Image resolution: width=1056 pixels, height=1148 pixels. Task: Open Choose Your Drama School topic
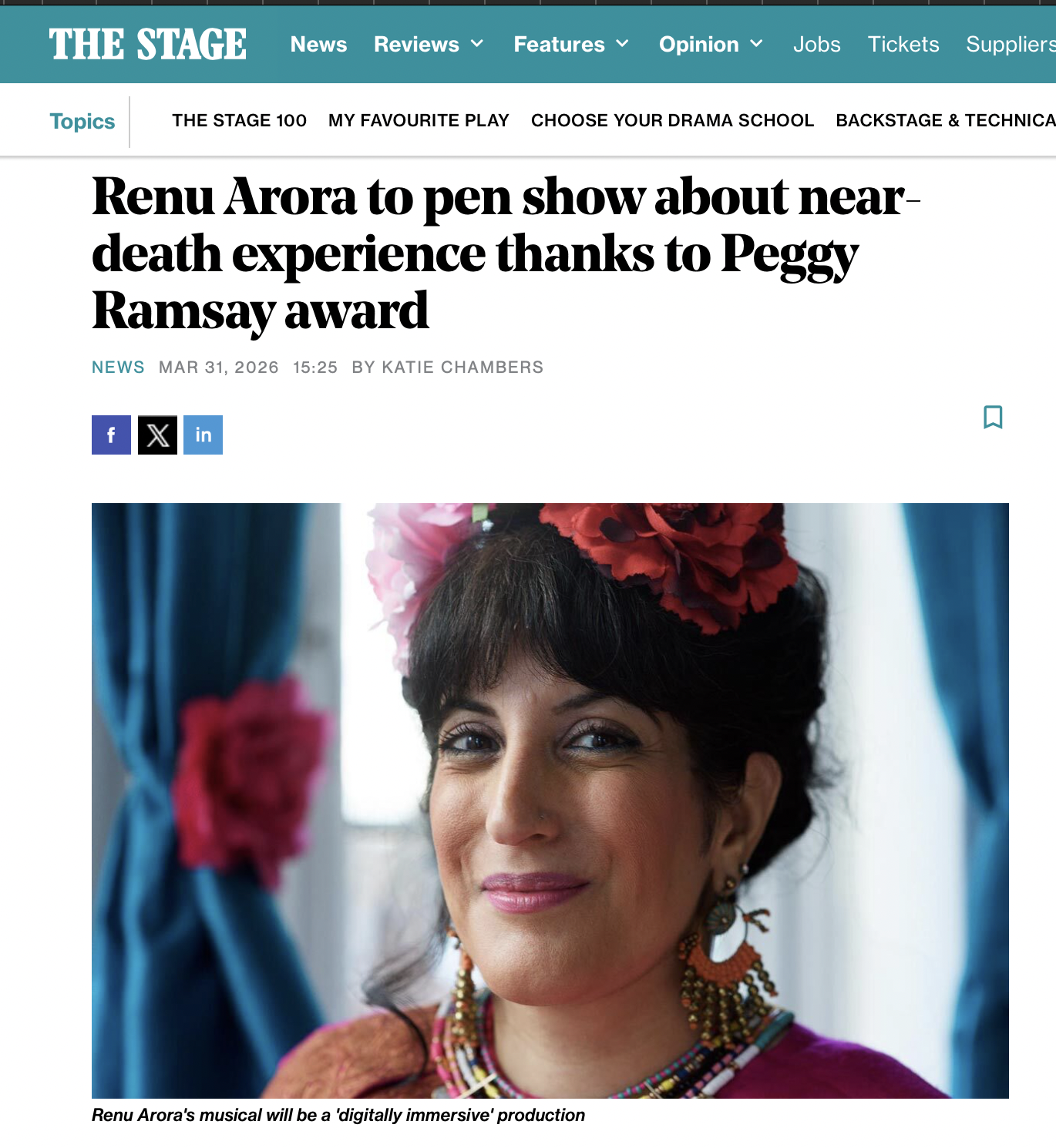[672, 120]
